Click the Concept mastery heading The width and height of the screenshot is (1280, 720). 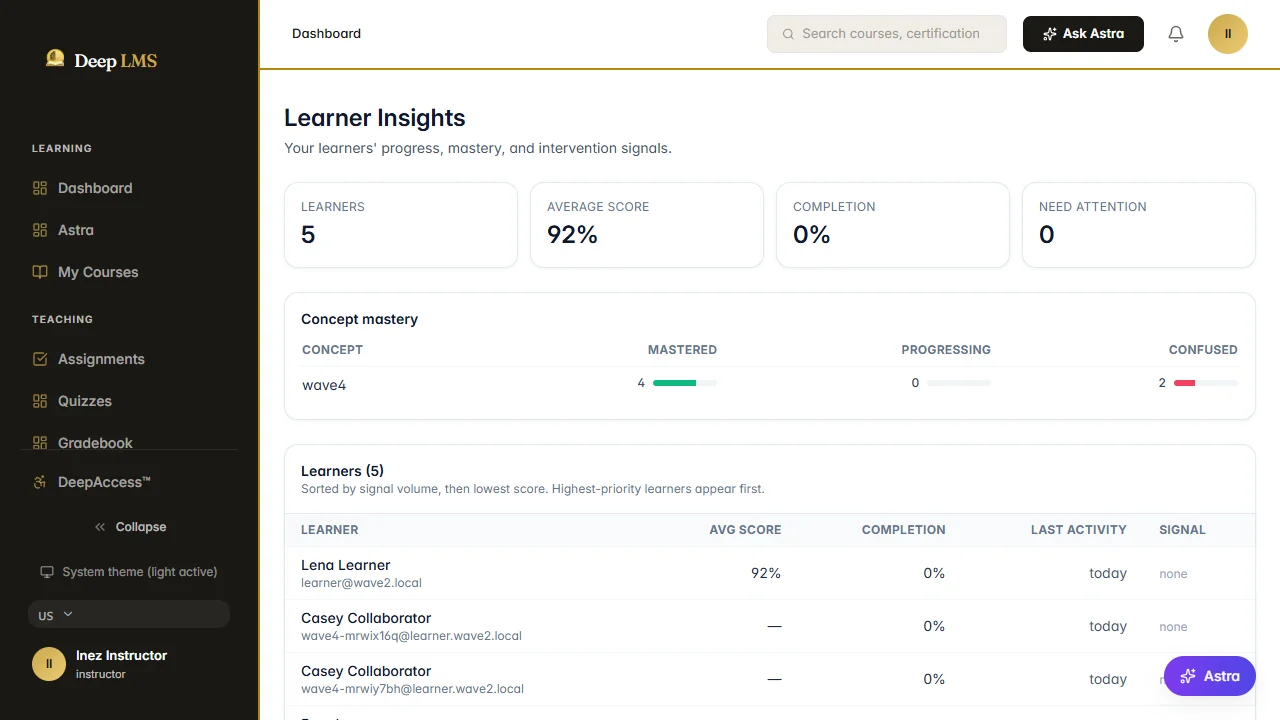click(x=360, y=319)
